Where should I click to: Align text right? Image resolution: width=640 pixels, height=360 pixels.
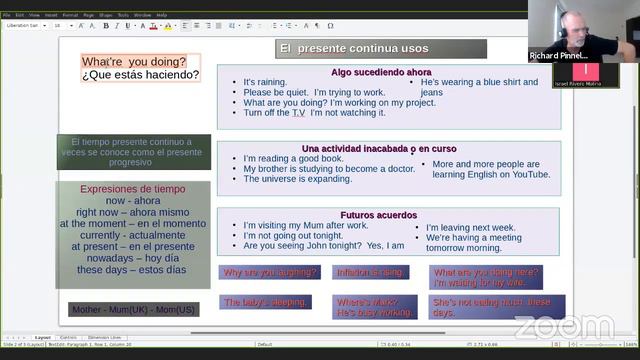coord(208,26)
